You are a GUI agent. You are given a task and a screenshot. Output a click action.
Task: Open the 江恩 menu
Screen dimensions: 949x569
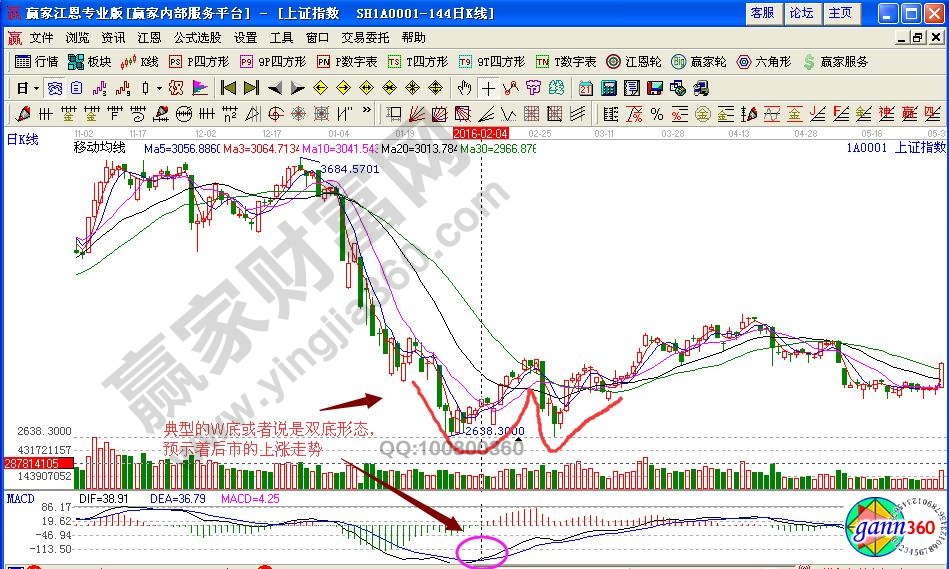point(149,38)
